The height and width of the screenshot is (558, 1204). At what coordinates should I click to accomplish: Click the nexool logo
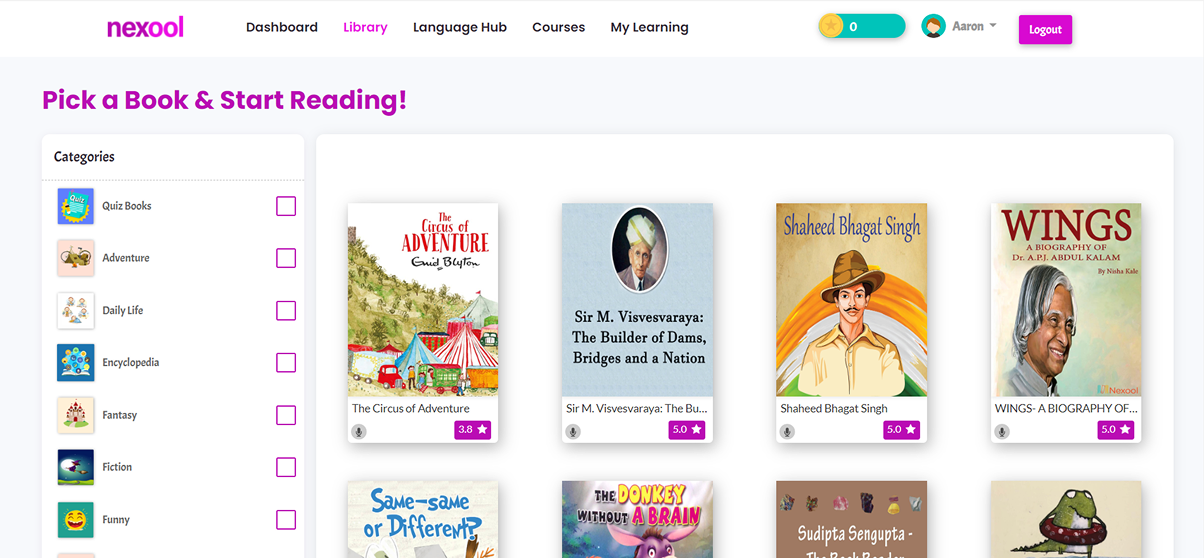point(146,27)
